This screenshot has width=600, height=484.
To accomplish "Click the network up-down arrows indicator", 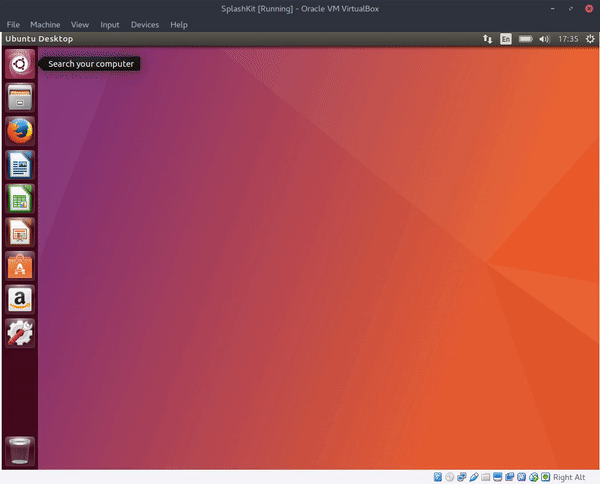I will pos(487,39).
